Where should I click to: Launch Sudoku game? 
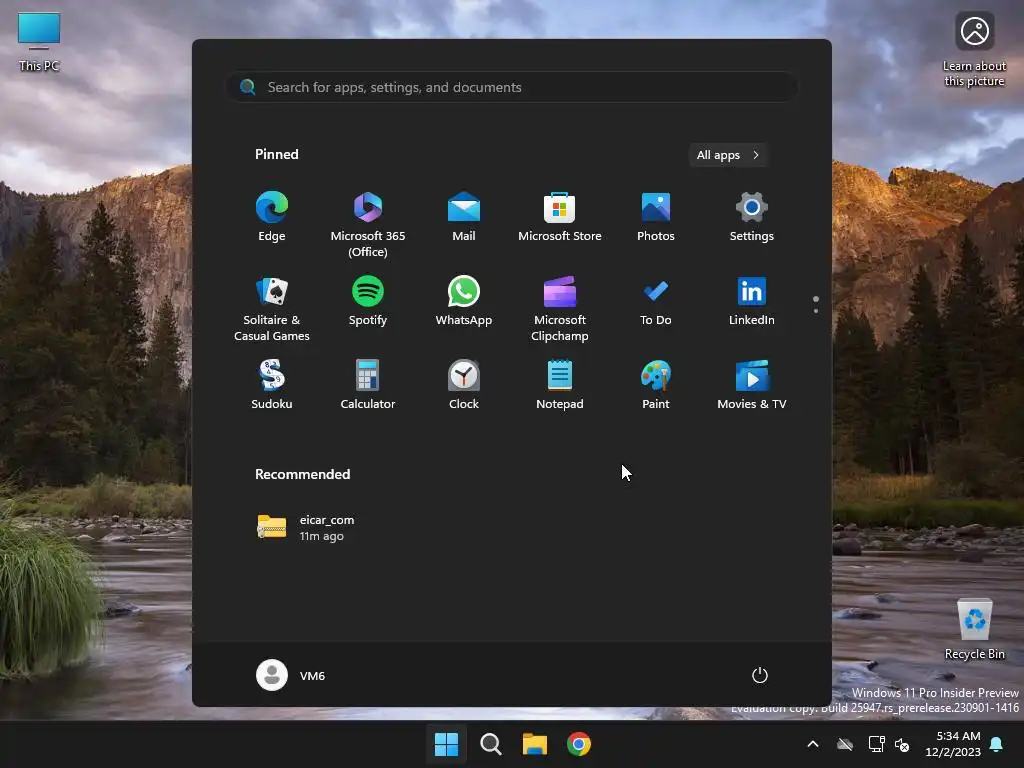pyautogui.click(x=272, y=385)
